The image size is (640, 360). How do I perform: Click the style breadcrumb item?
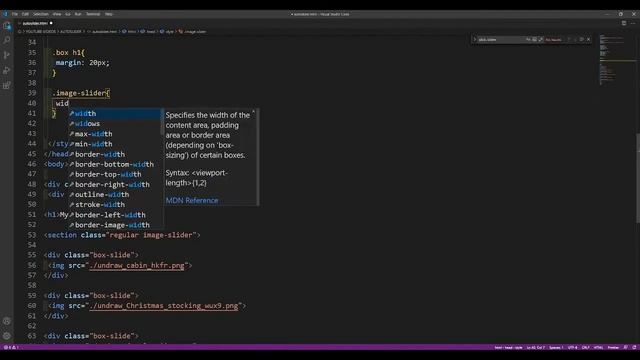tap(167, 31)
